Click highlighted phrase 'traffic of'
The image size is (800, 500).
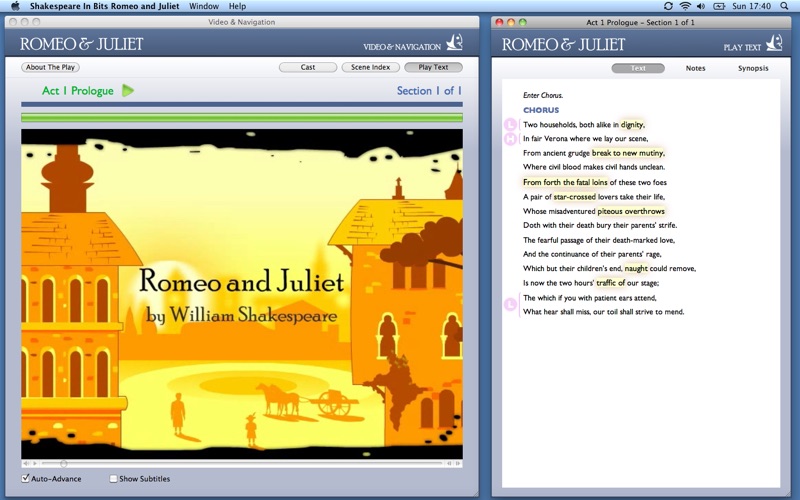point(610,283)
